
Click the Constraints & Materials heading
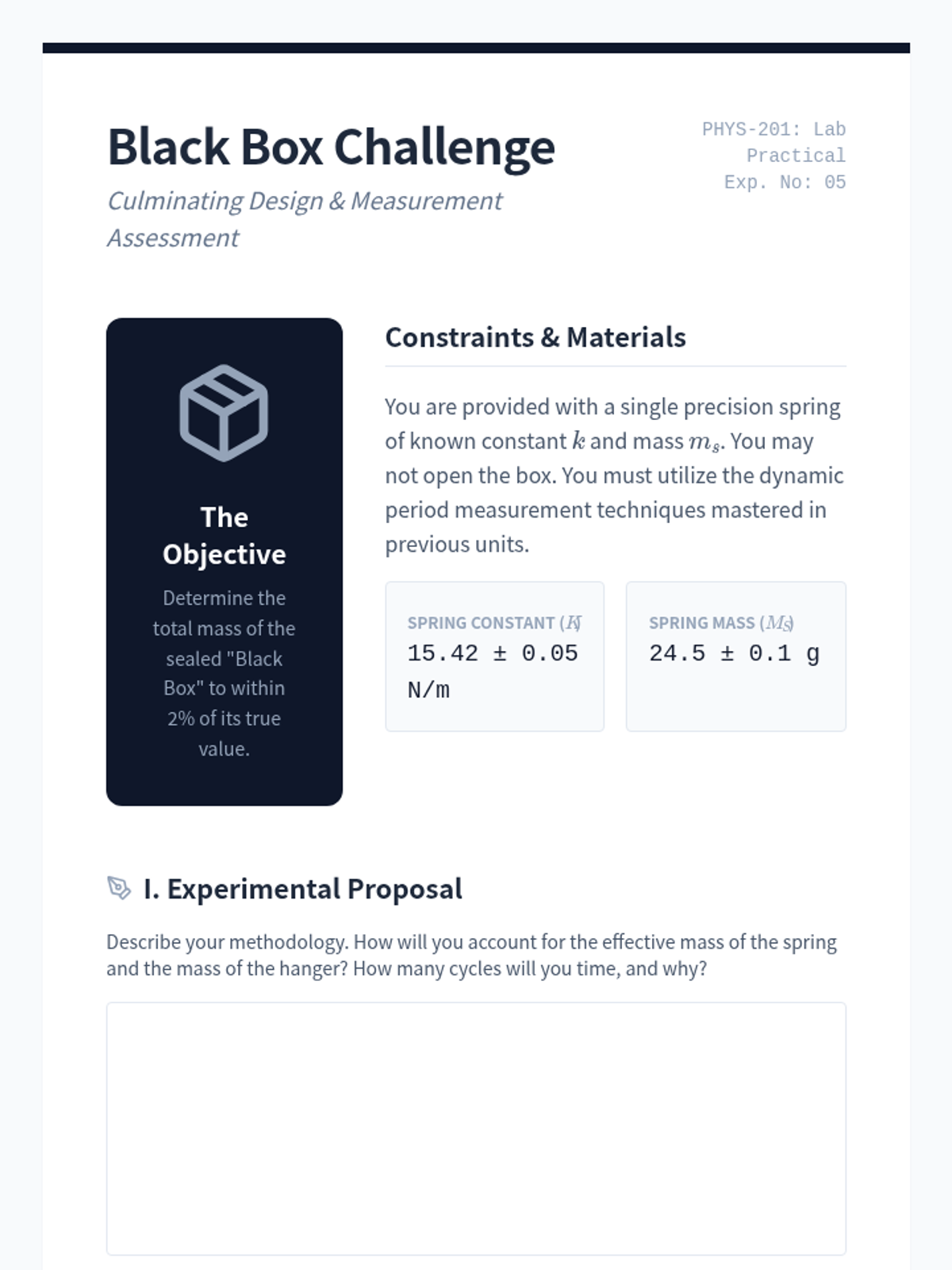(535, 337)
